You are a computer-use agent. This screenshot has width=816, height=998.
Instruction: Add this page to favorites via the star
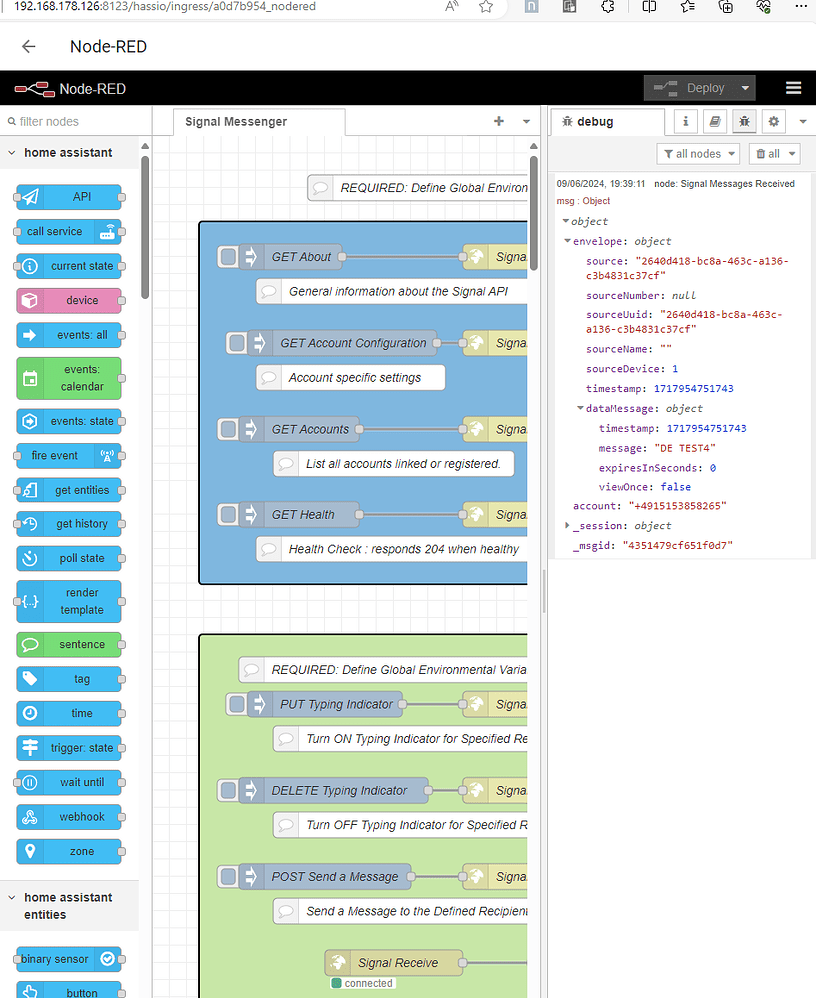pyautogui.click(x=487, y=8)
